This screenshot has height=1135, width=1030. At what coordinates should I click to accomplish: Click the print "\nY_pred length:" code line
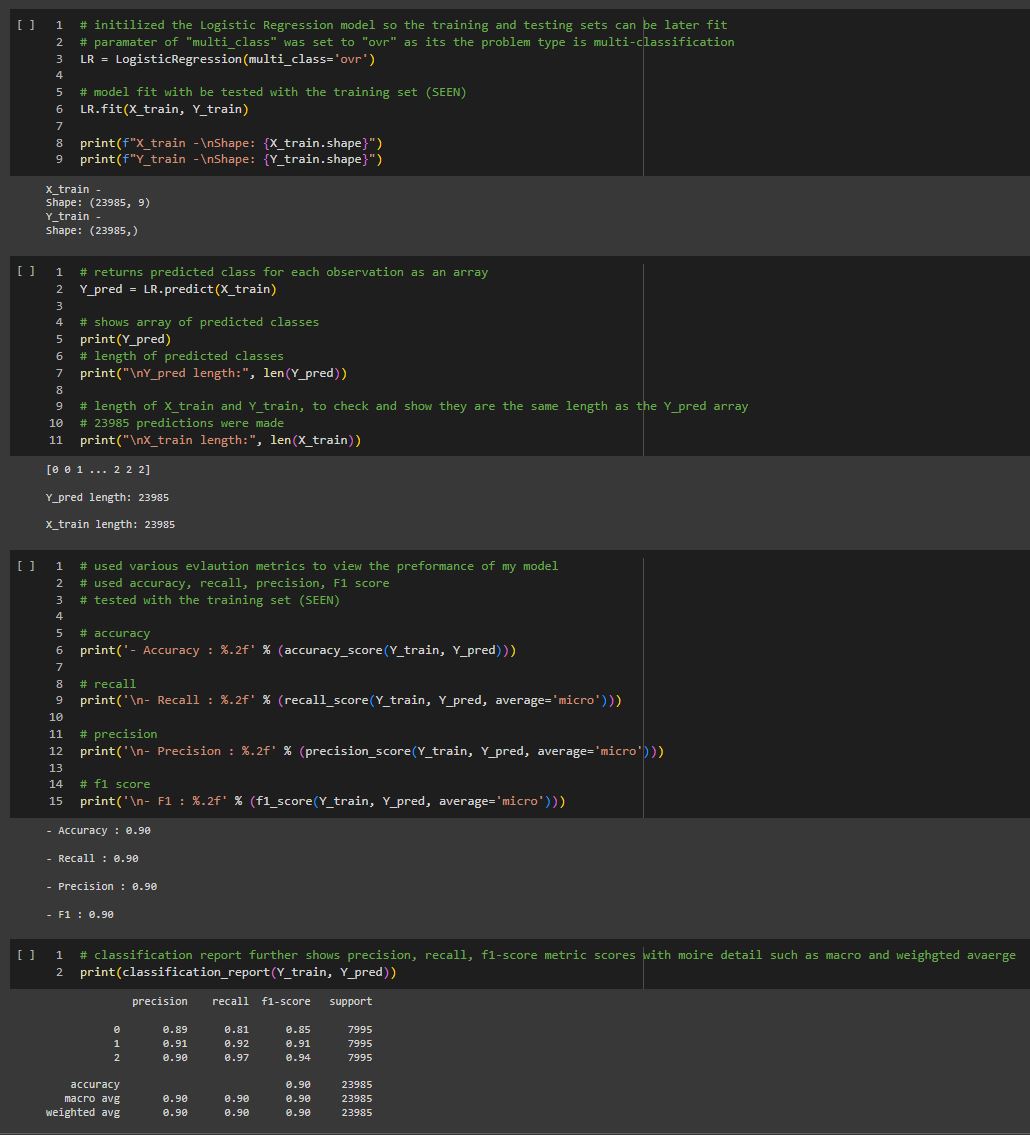click(214, 373)
